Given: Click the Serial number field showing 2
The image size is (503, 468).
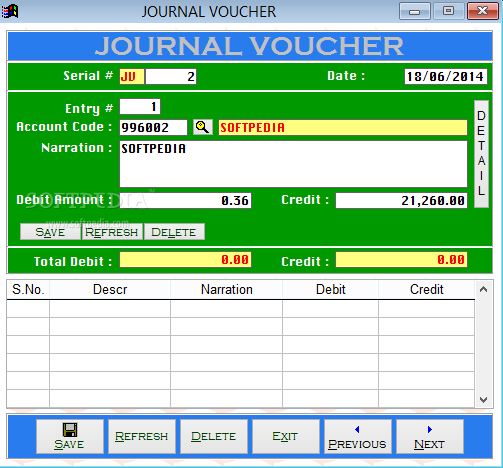Looking at the screenshot, I should point(171,77).
